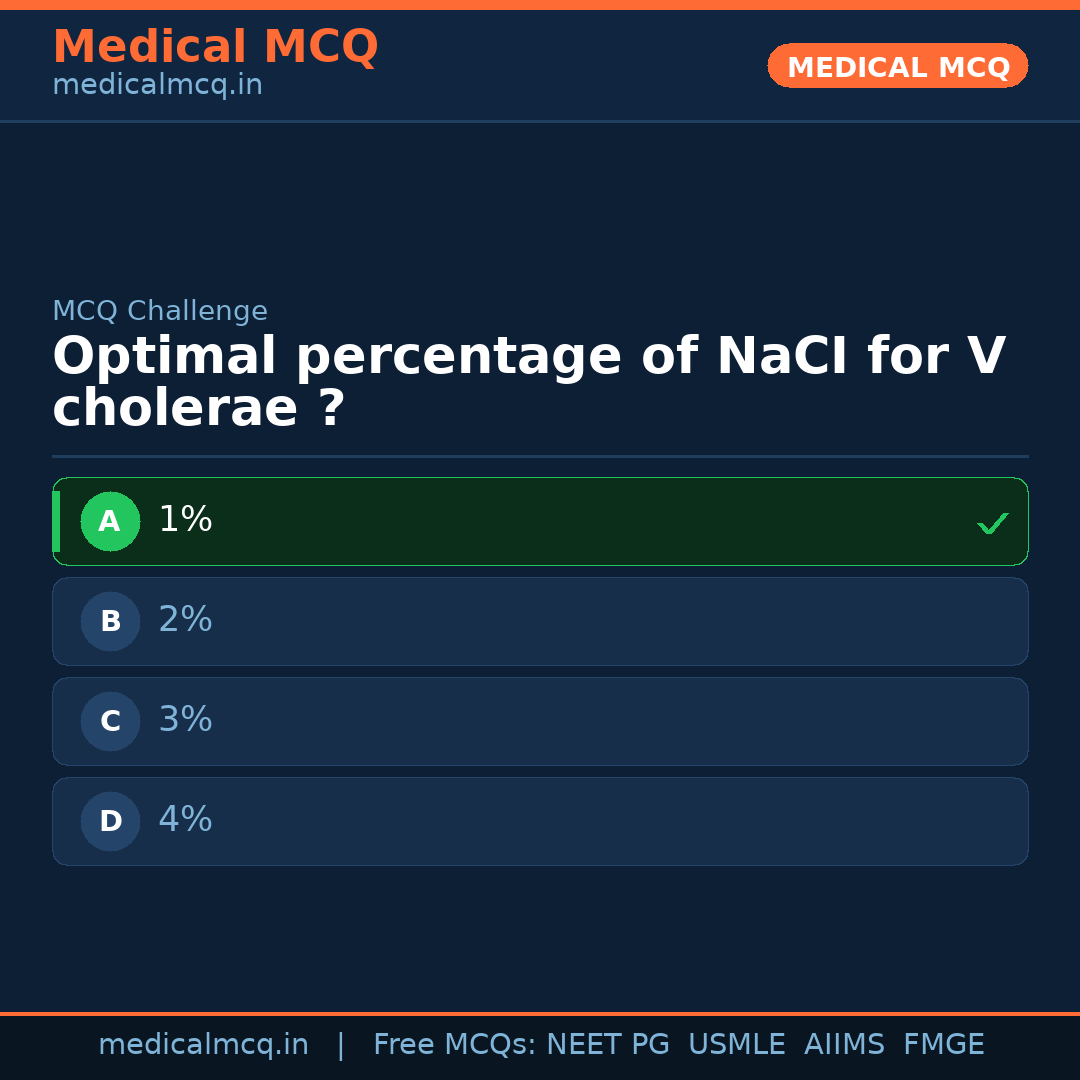Select the 2% answer row

pos(540,621)
